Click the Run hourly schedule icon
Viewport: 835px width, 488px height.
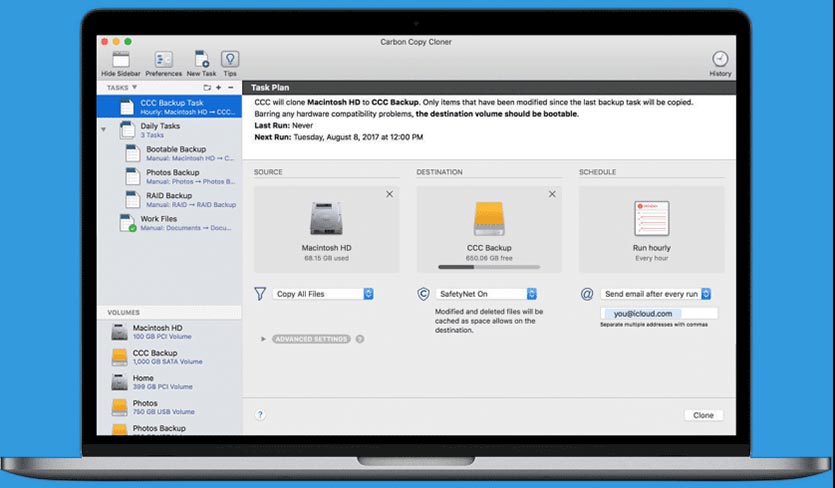(651, 219)
